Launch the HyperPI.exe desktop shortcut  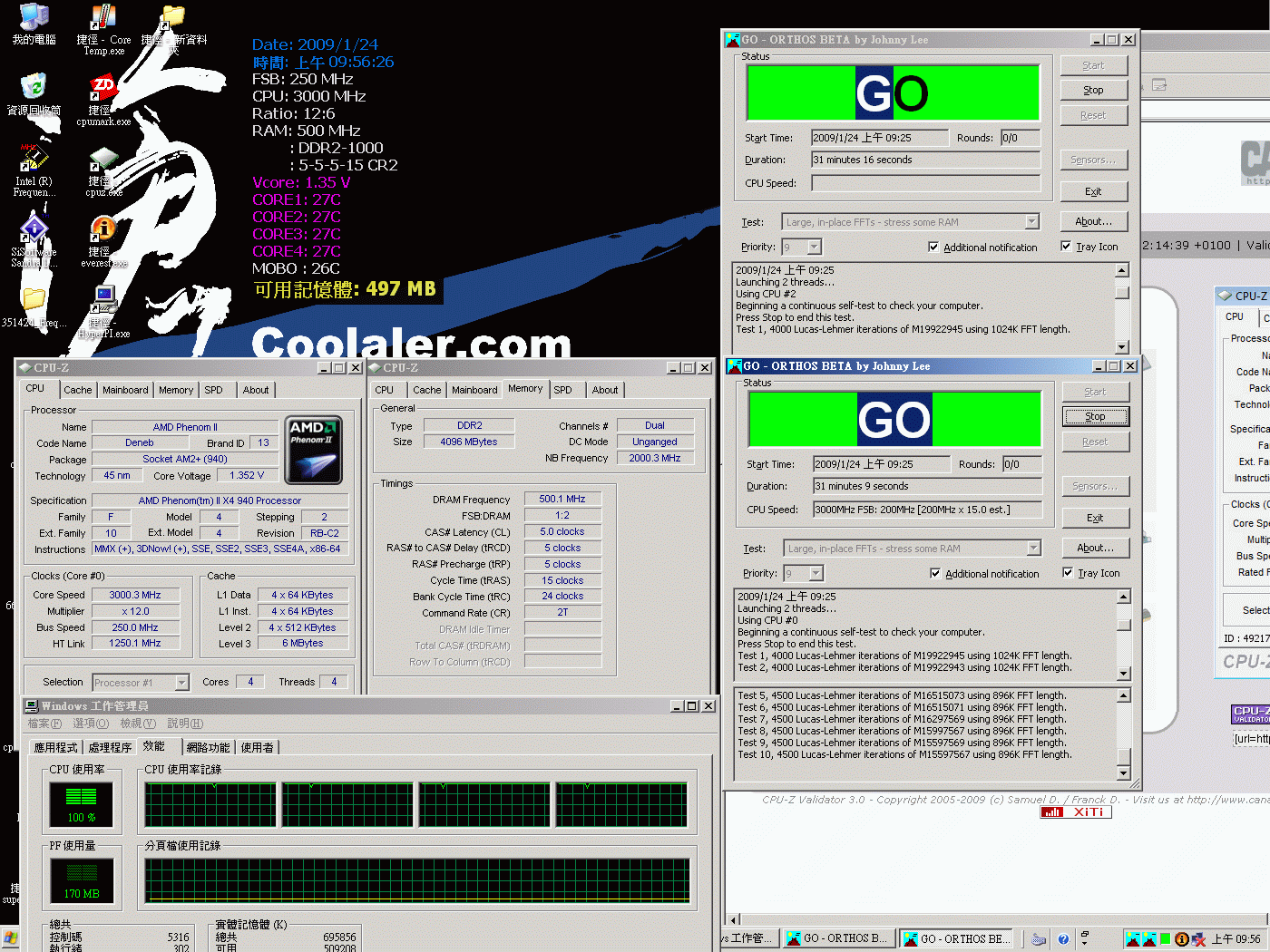[103, 299]
